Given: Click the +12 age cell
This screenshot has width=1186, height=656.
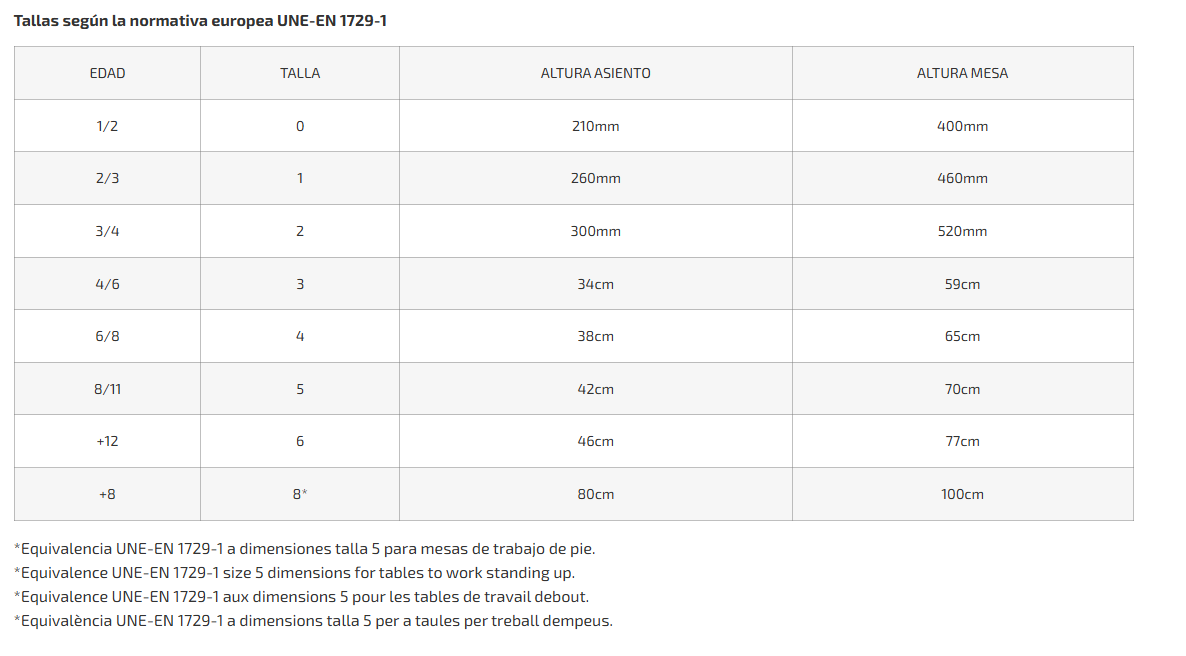Looking at the screenshot, I should point(107,441).
